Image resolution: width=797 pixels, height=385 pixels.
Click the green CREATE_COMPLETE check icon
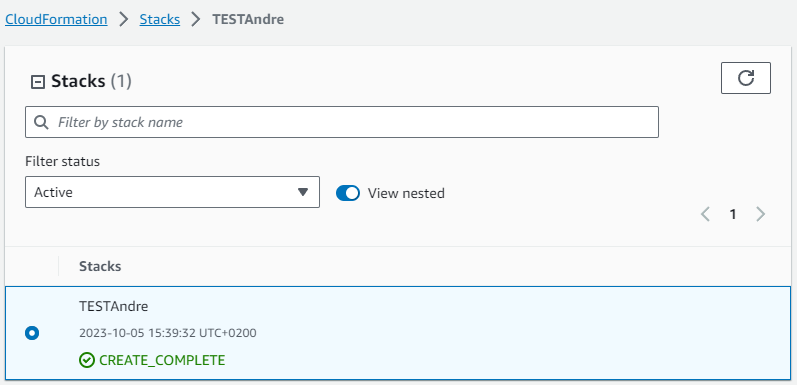tap(87, 361)
